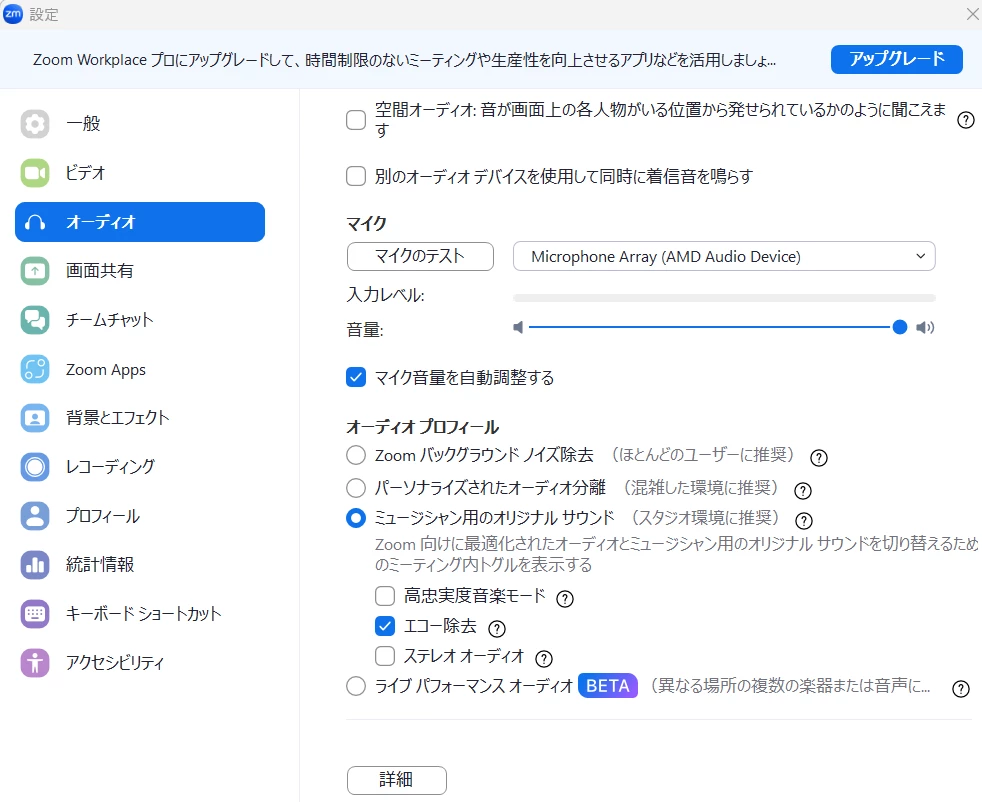Click the アクセシビリティ icon

click(34, 662)
